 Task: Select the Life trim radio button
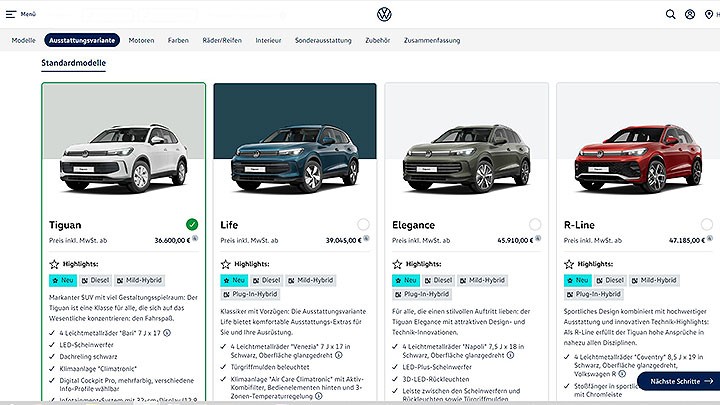click(x=363, y=225)
